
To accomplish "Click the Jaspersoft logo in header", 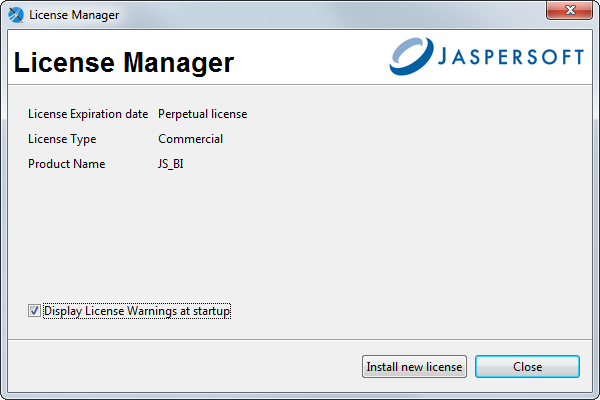I will point(486,57).
